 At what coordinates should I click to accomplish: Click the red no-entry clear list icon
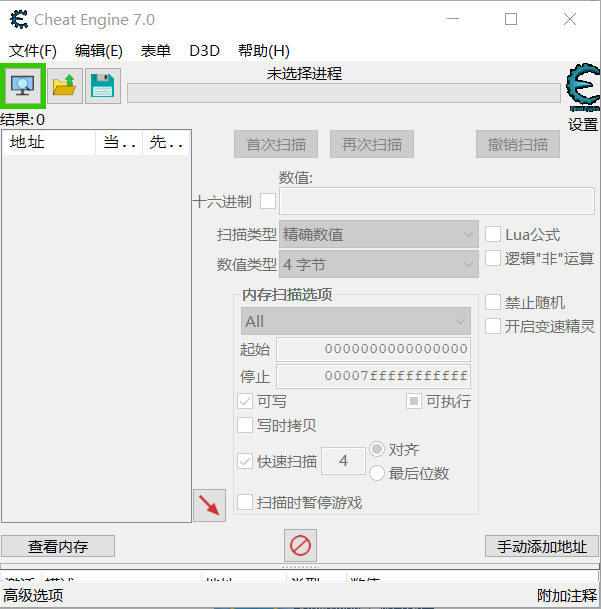tap(300, 545)
